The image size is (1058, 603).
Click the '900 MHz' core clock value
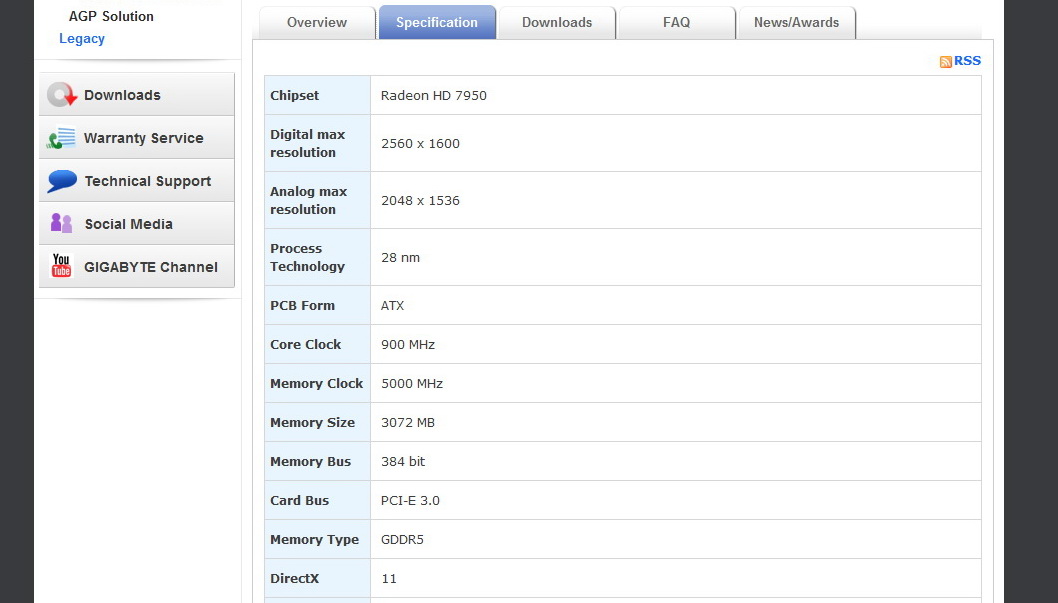coord(408,344)
